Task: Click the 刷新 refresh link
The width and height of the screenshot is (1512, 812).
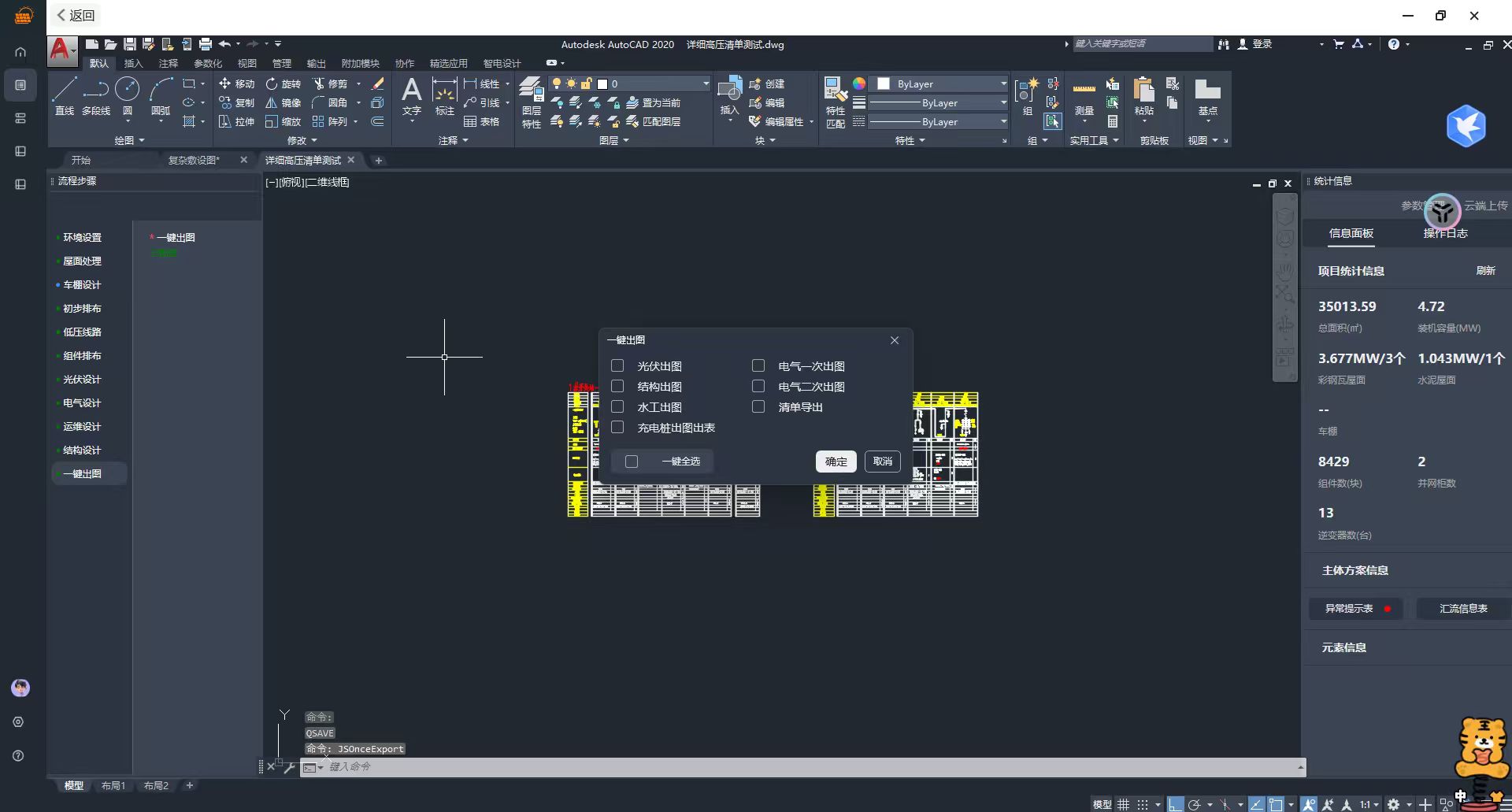Action: click(x=1485, y=270)
